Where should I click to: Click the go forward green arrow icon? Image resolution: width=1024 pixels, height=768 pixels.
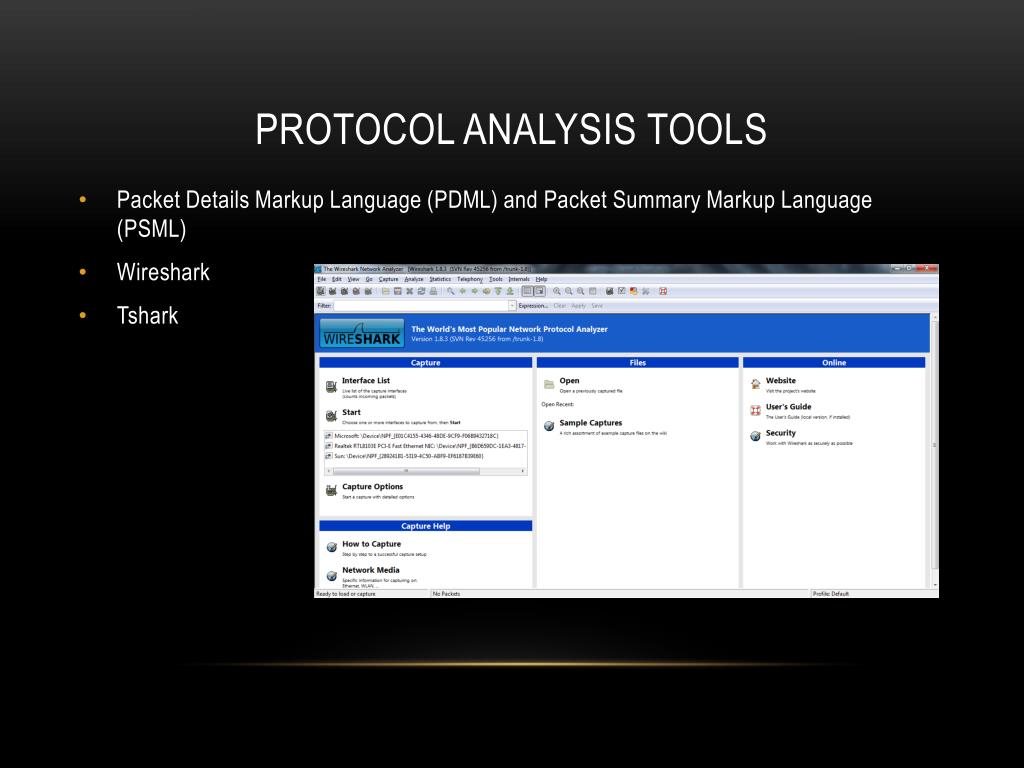click(475, 291)
